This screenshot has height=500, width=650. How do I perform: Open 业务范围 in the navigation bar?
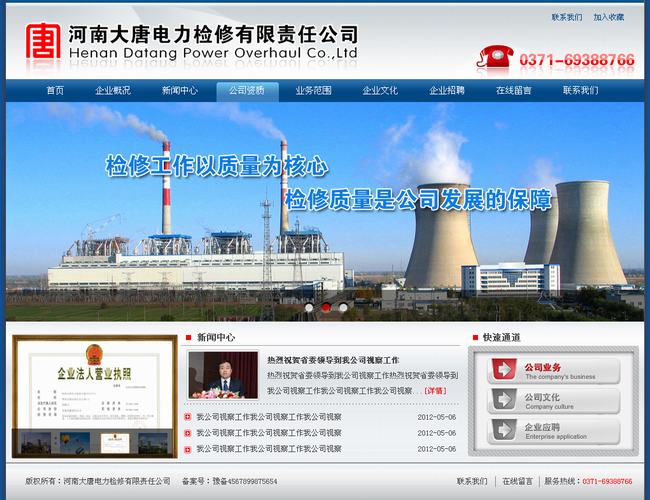pyautogui.click(x=313, y=91)
